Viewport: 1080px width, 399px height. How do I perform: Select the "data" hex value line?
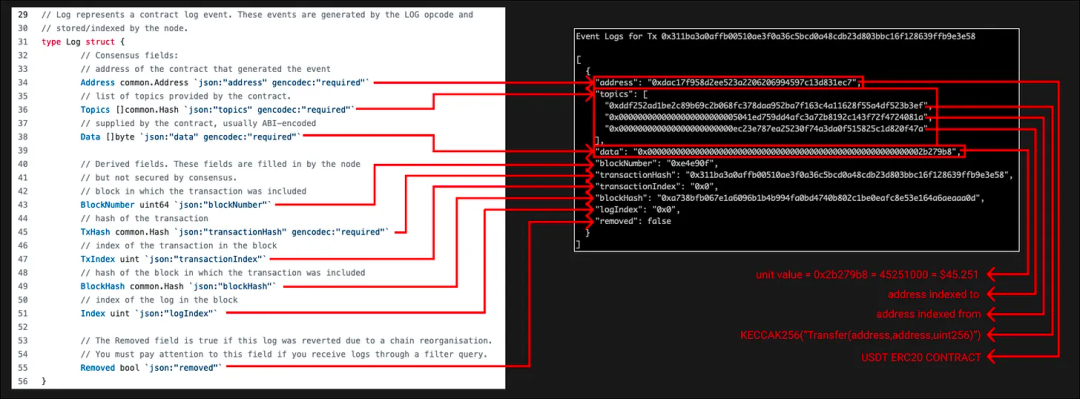(778, 151)
